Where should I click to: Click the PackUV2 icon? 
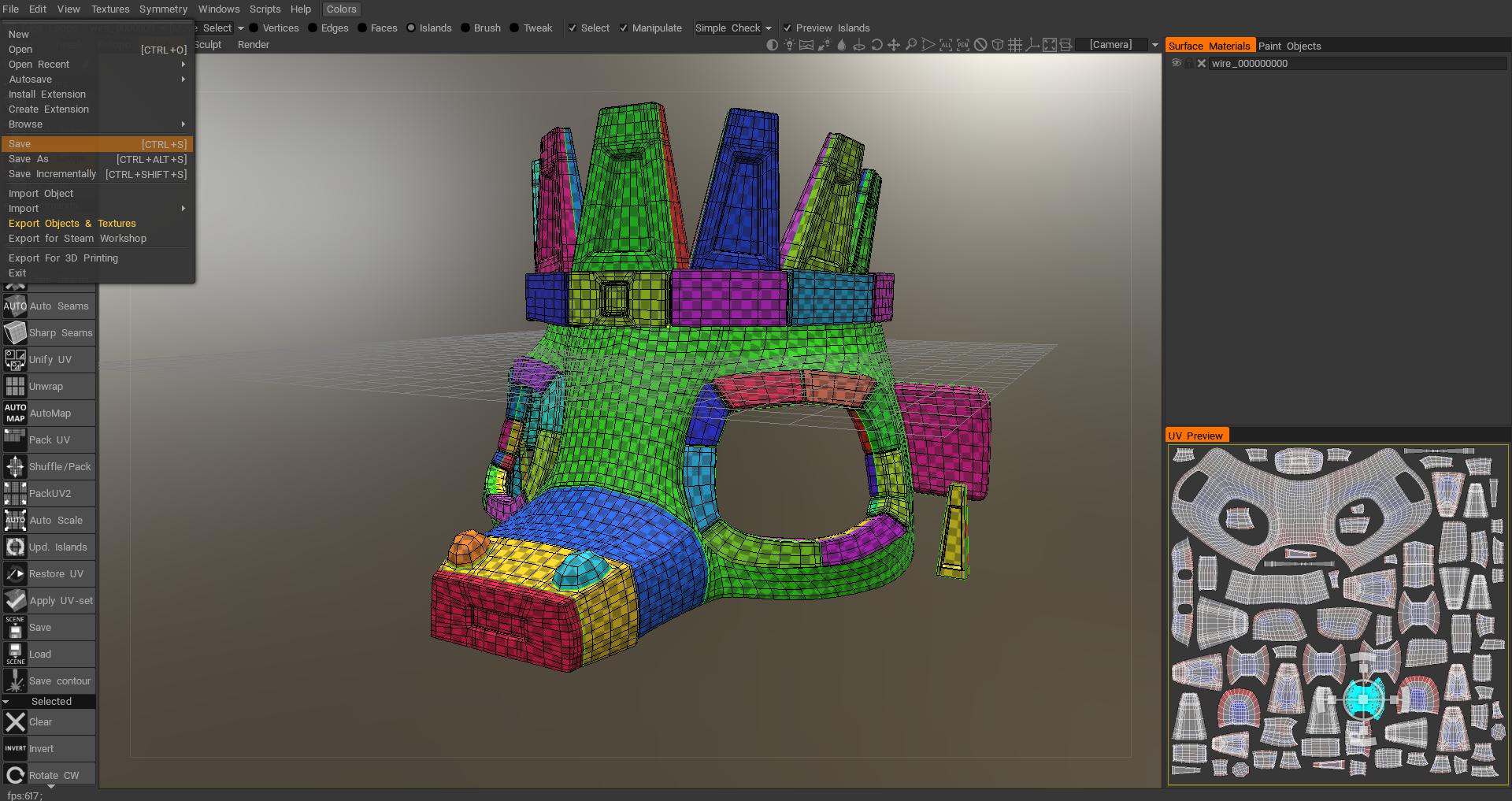(15, 494)
